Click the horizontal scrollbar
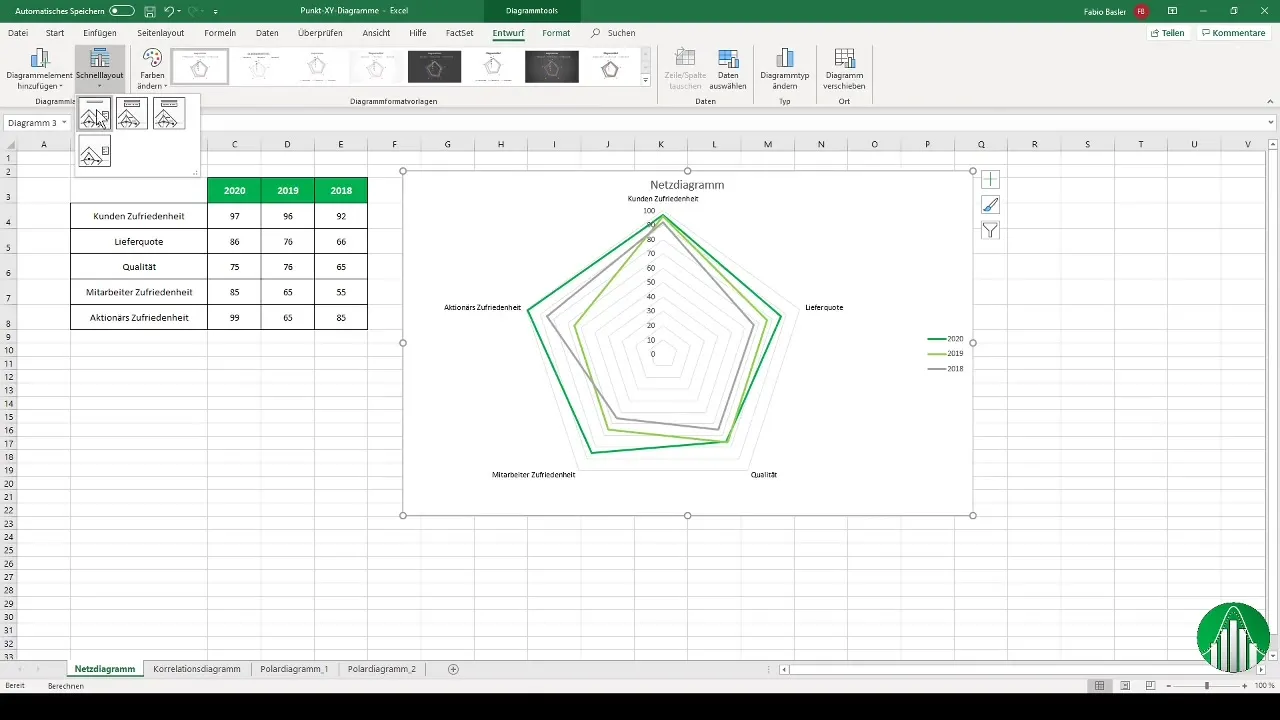 tap(1020, 669)
